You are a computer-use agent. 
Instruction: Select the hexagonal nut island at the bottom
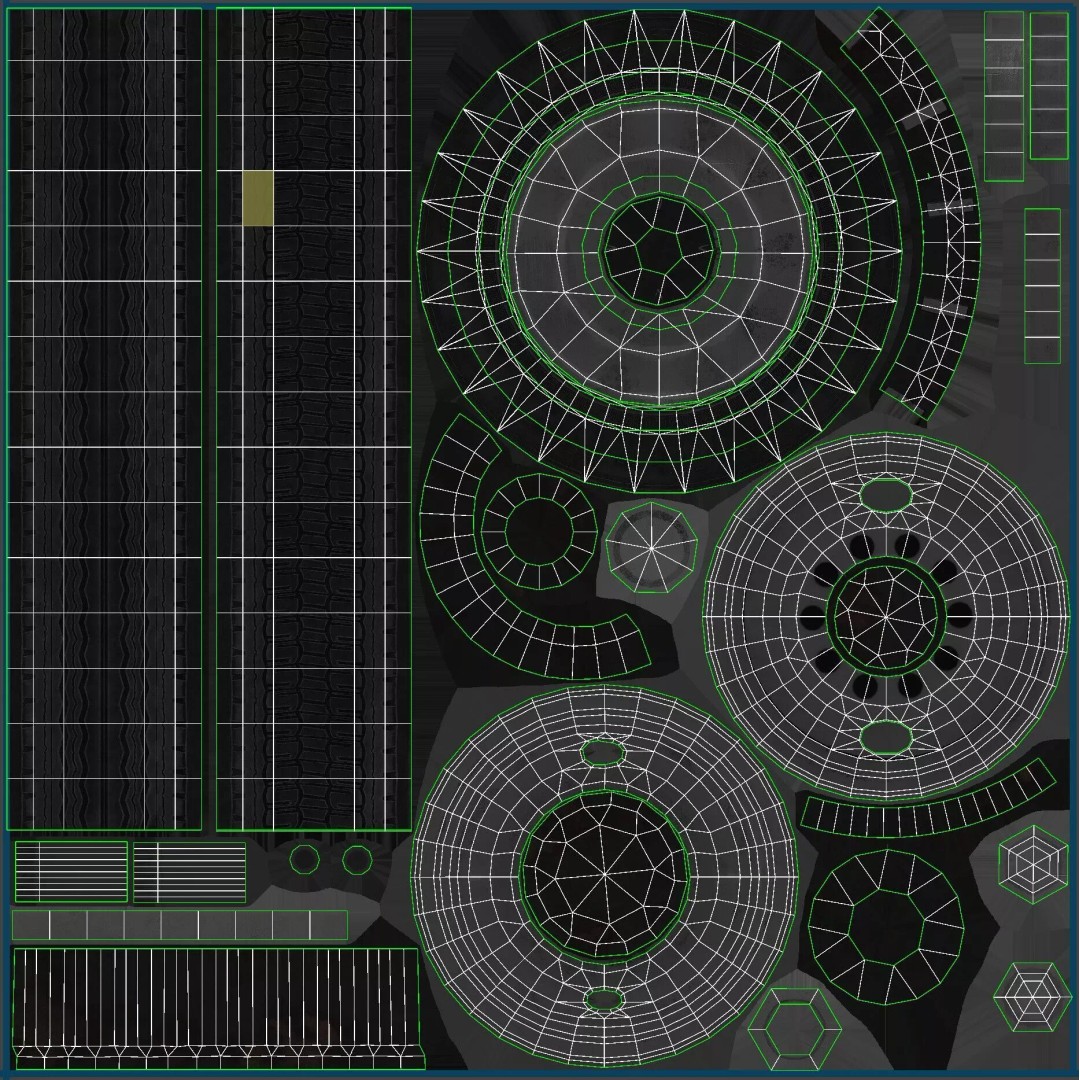tap(794, 1030)
